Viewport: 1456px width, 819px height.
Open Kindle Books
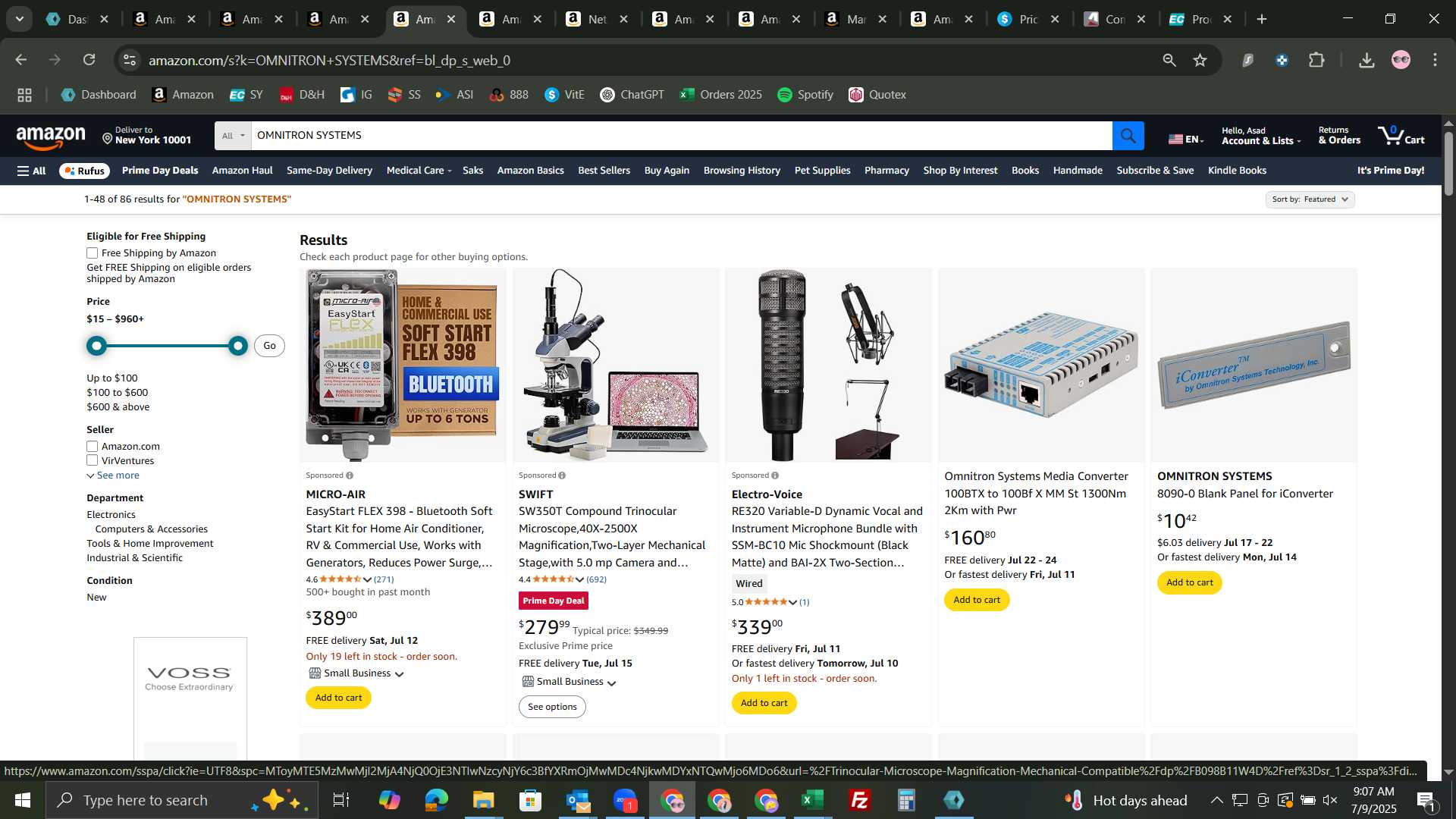tap(1237, 171)
